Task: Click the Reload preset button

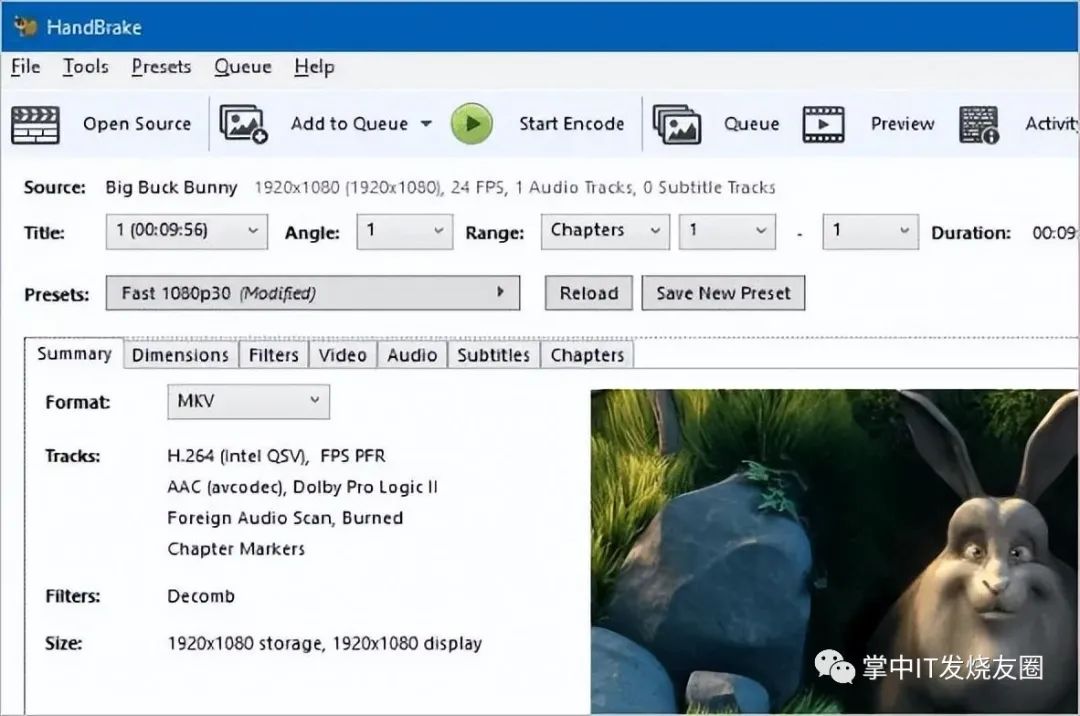Action: [589, 293]
